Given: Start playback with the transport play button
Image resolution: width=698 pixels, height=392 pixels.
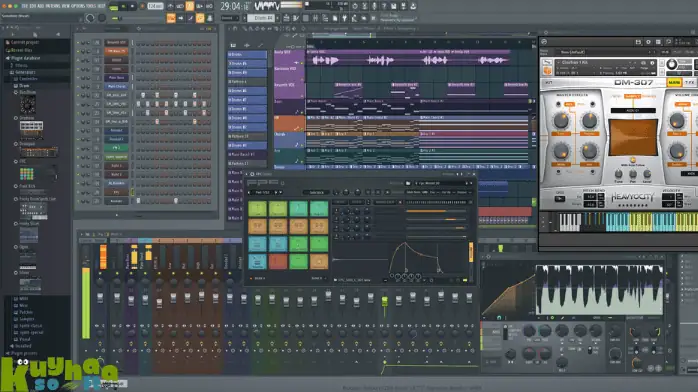Looking at the screenshot, I should pyautogui.click(x=123, y=6).
